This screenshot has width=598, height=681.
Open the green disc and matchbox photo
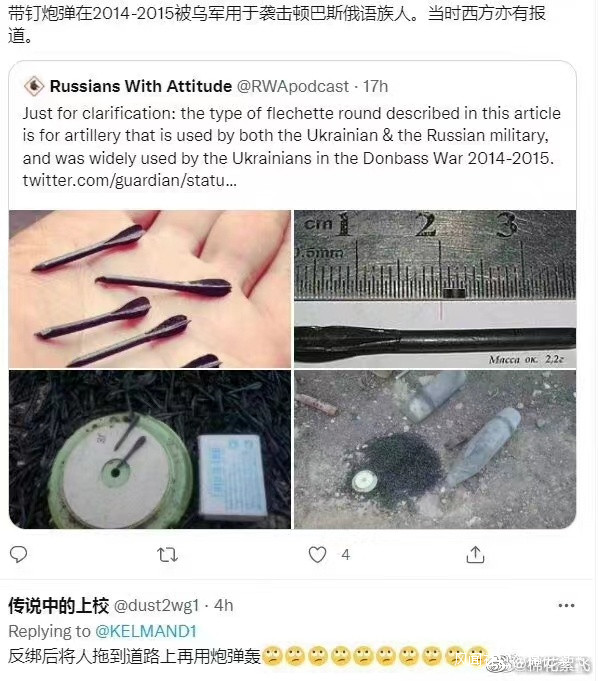(150, 450)
